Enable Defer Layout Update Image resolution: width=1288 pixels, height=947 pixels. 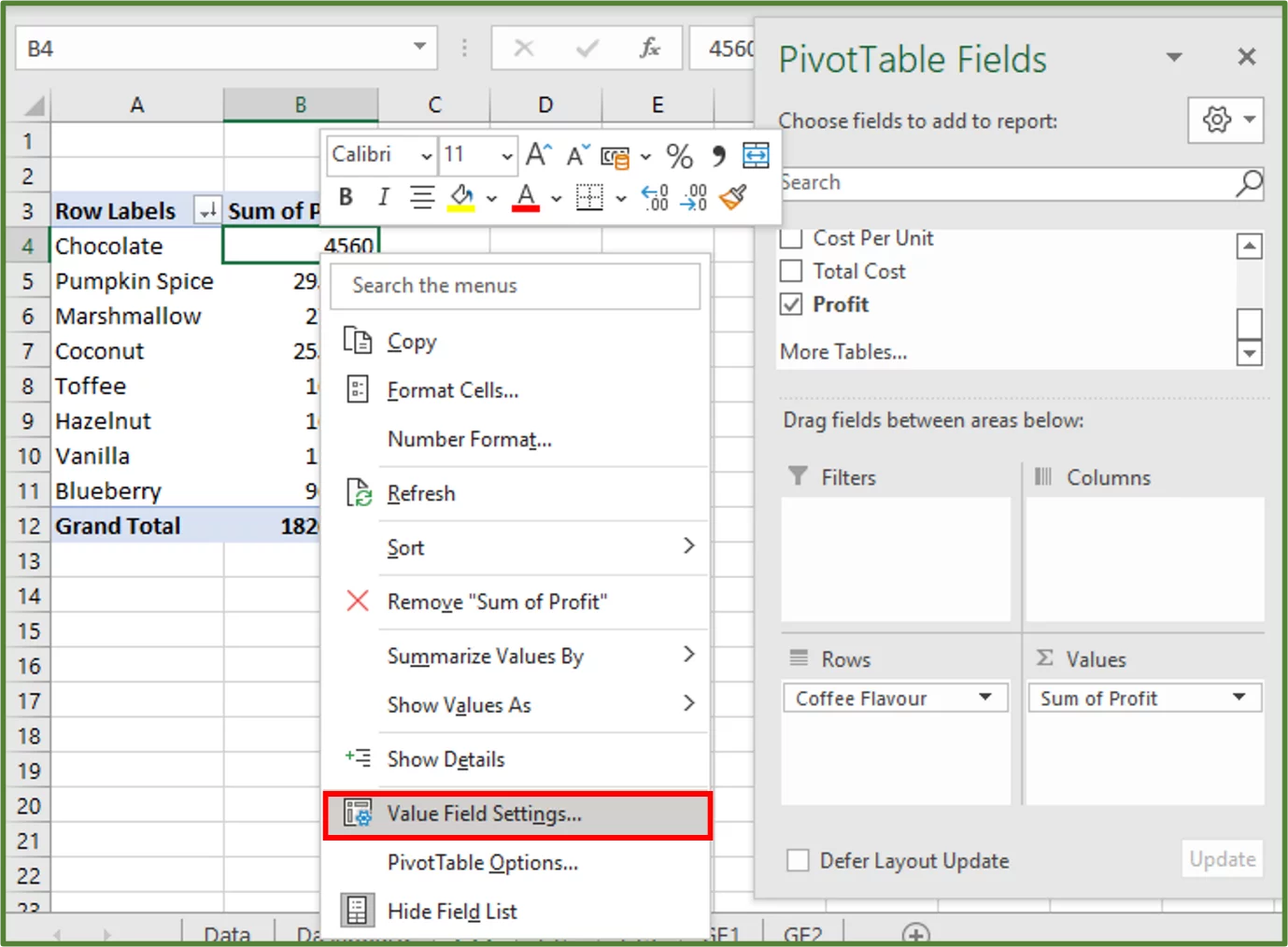coord(797,859)
